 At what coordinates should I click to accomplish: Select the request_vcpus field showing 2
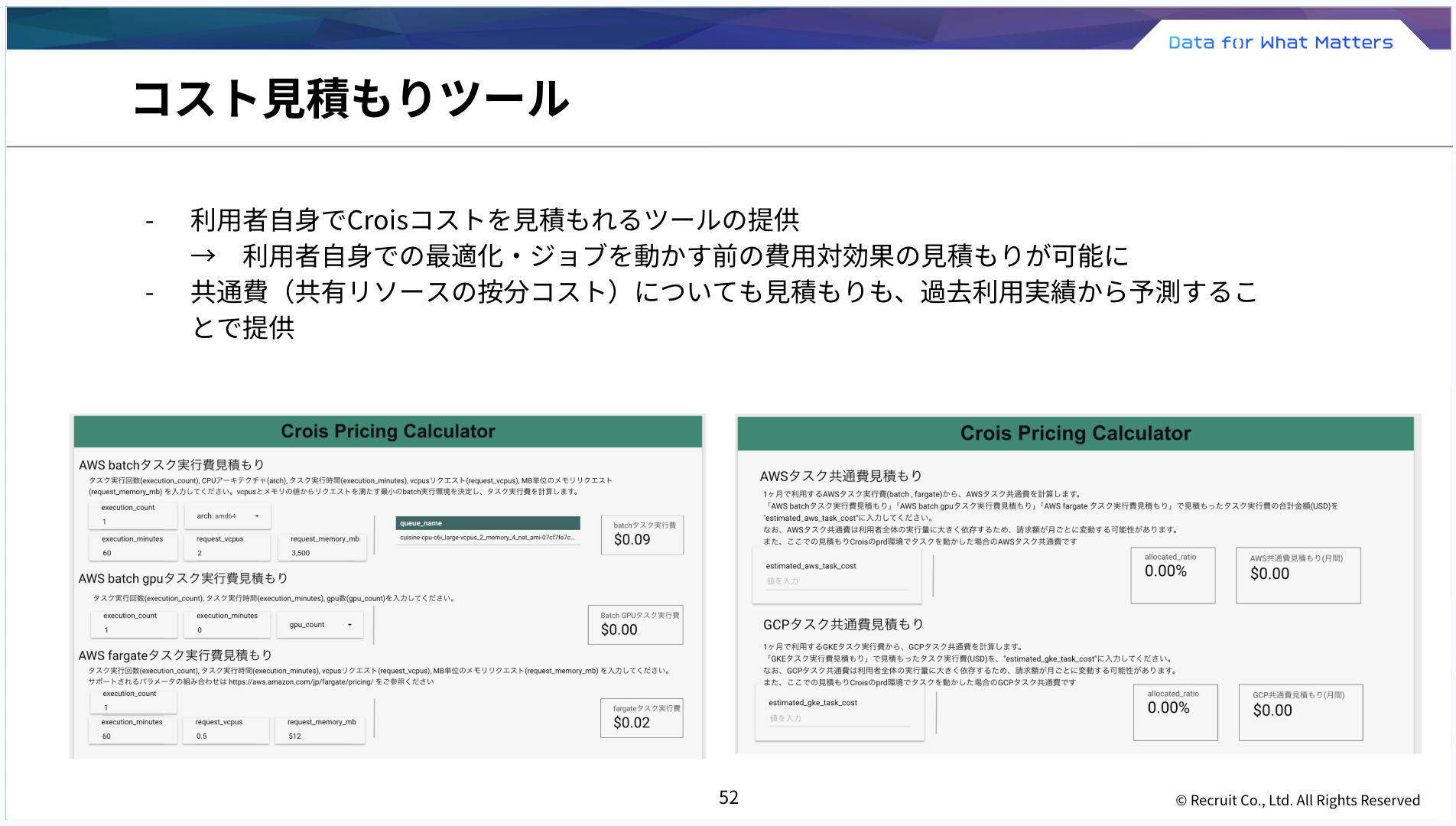(x=226, y=548)
